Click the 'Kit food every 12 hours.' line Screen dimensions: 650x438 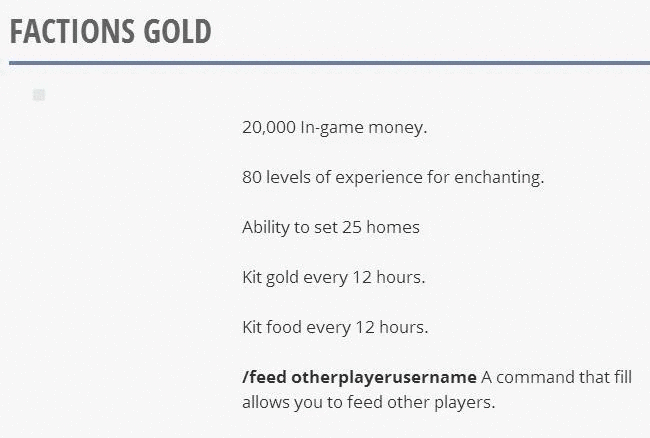335,327
